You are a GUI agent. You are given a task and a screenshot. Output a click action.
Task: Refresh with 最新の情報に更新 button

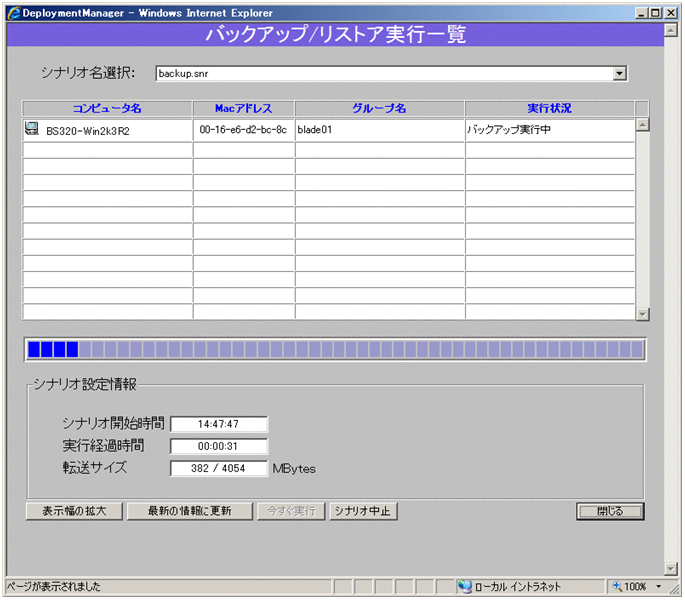click(189, 511)
